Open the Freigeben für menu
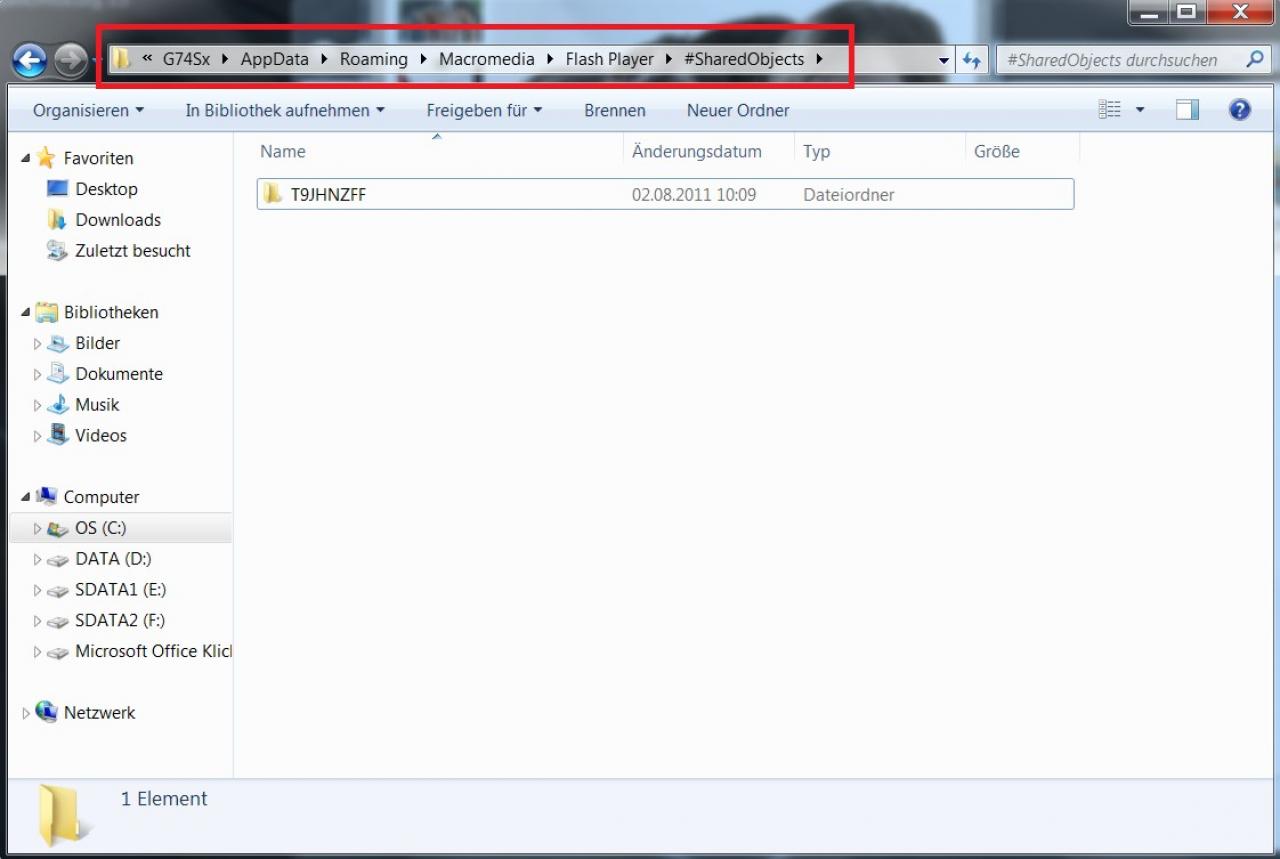This screenshot has height=859, width=1280. (x=484, y=110)
